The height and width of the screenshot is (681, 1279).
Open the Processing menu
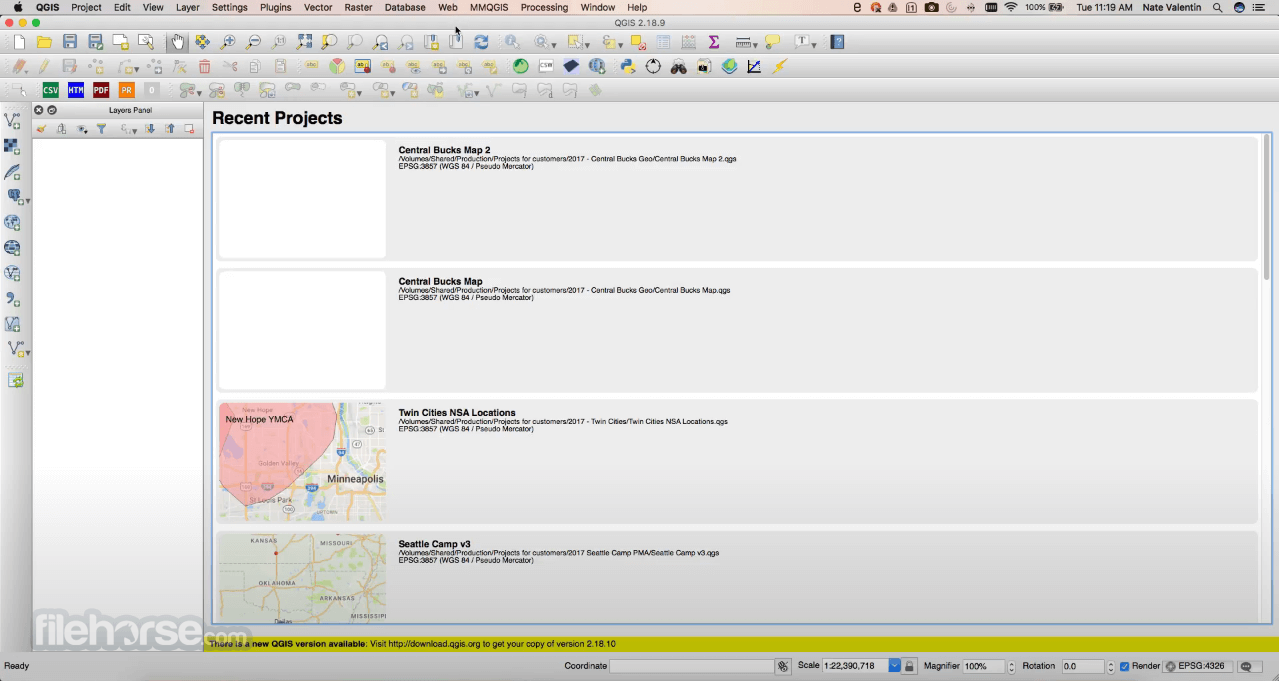tap(544, 7)
